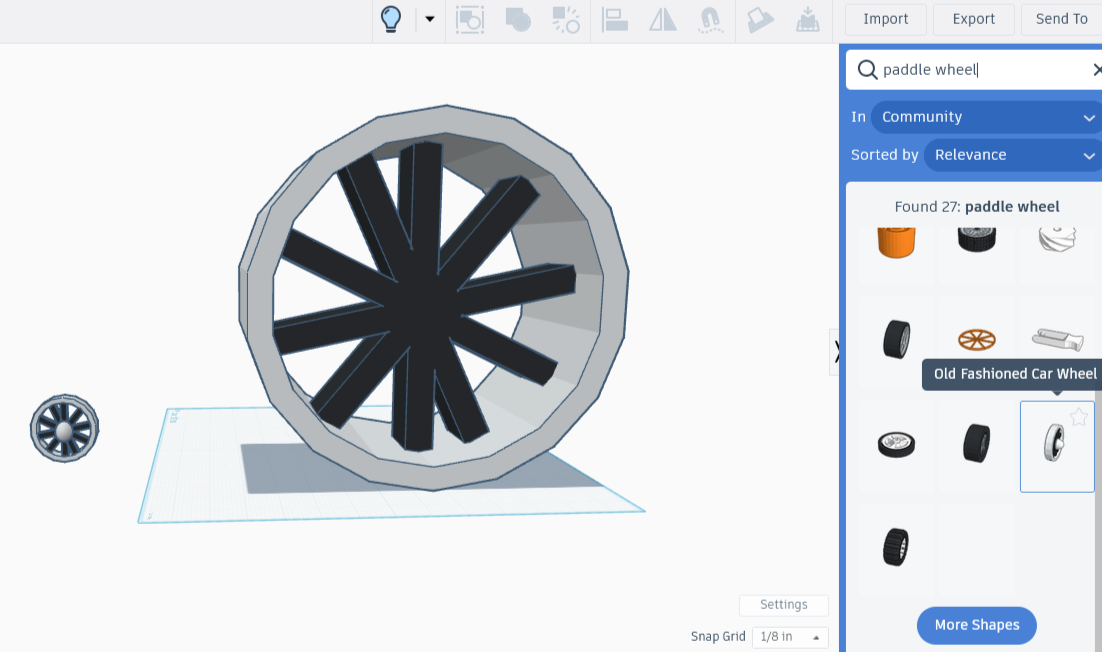Favorite the Old Fashioned Car Wheel star

pyautogui.click(x=1079, y=417)
